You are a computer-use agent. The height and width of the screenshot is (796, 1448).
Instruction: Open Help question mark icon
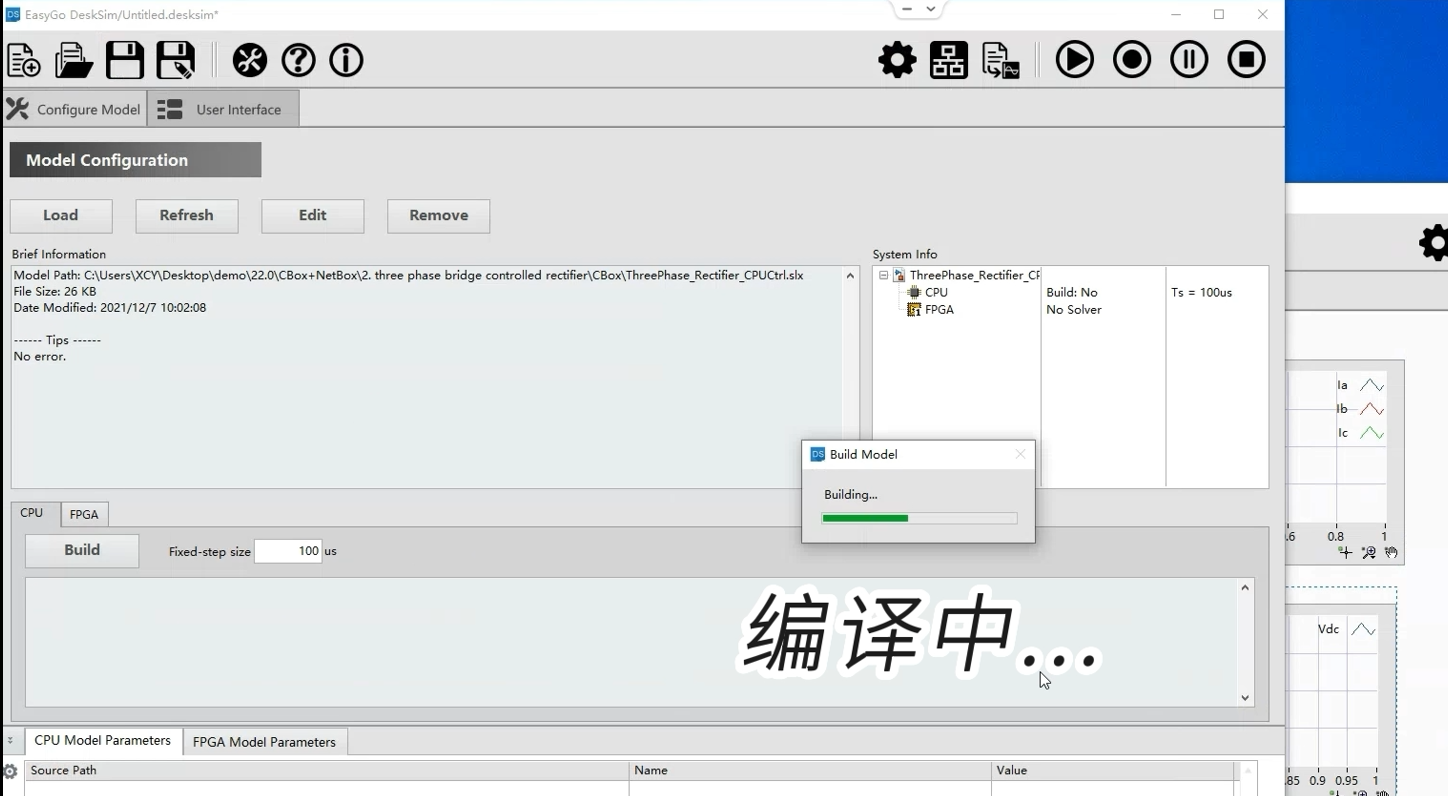click(x=298, y=60)
